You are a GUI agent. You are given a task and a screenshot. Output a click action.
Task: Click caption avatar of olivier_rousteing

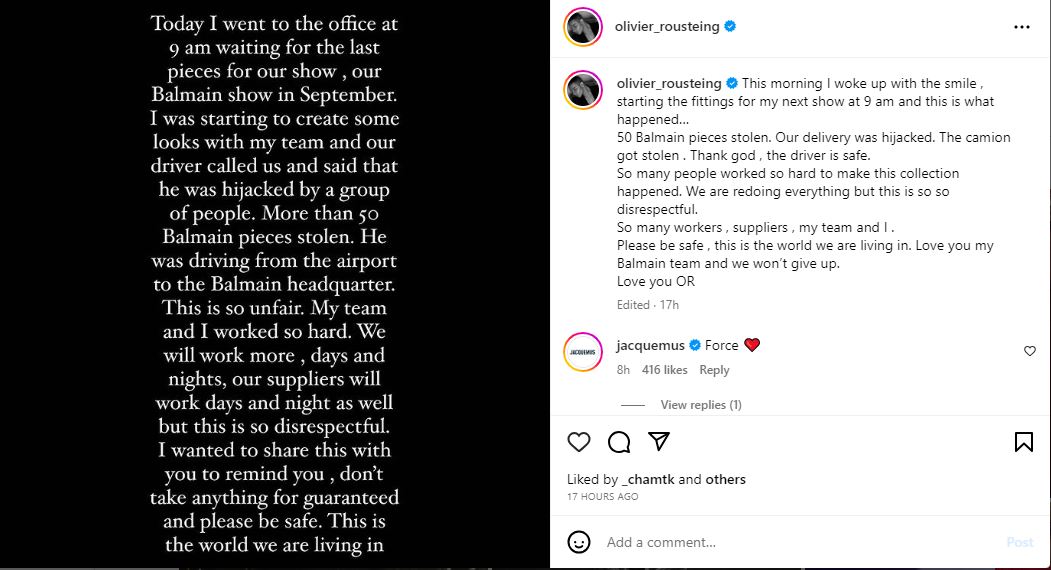tap(582, 90)
